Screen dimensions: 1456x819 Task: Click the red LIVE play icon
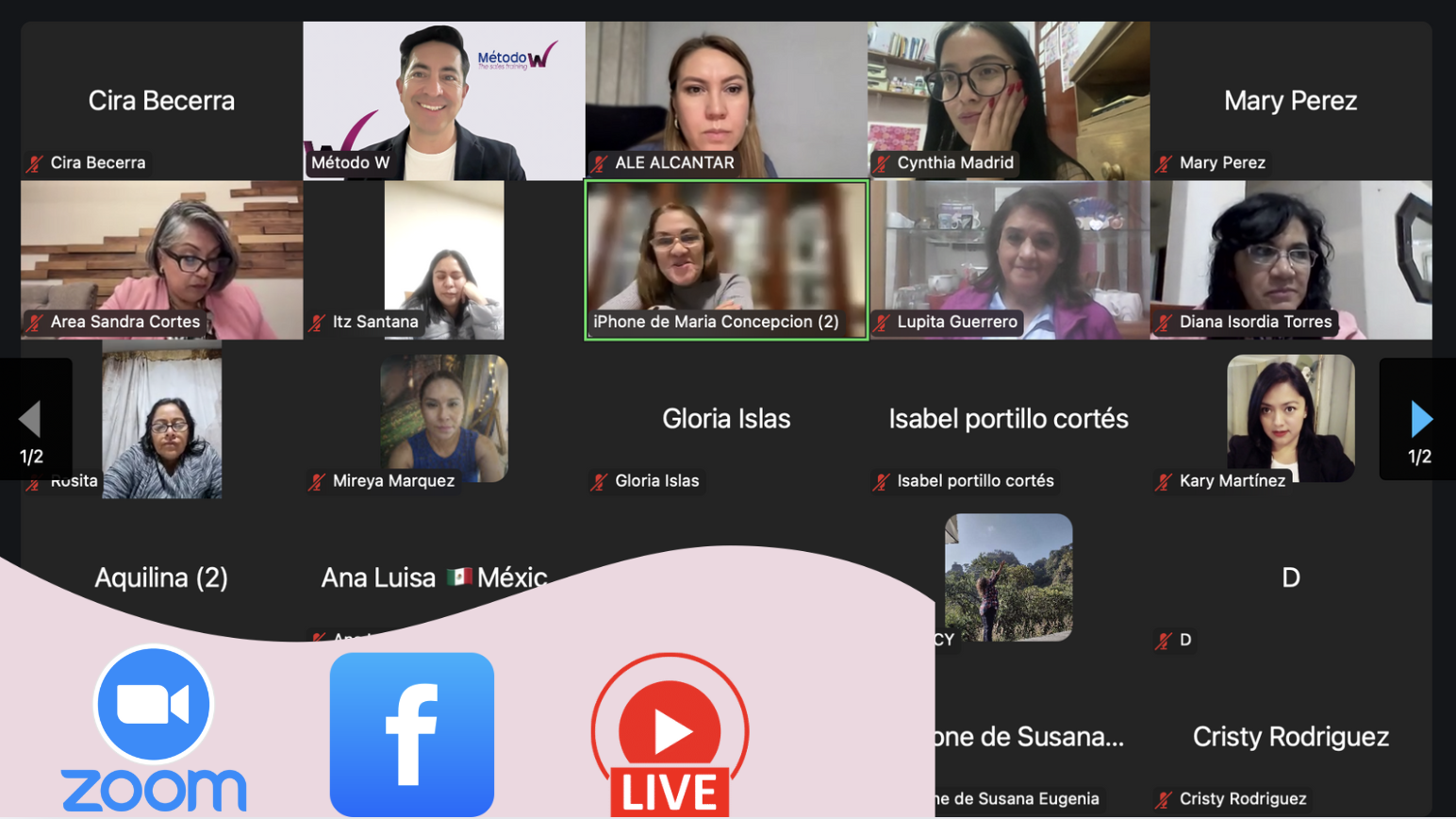click(x=670, y=734)
